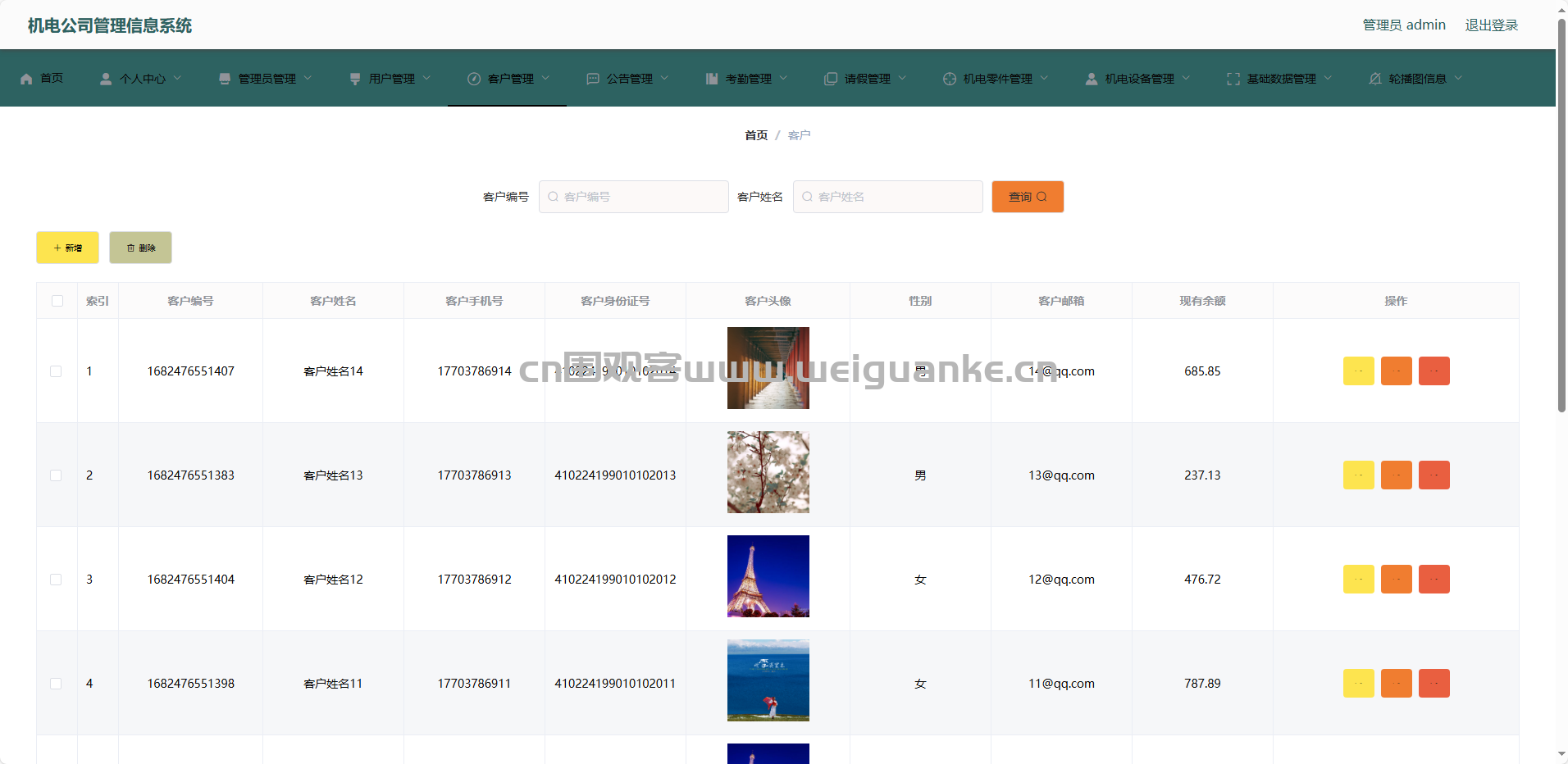Click the message icon beside 公告管理

coord(593,79)
